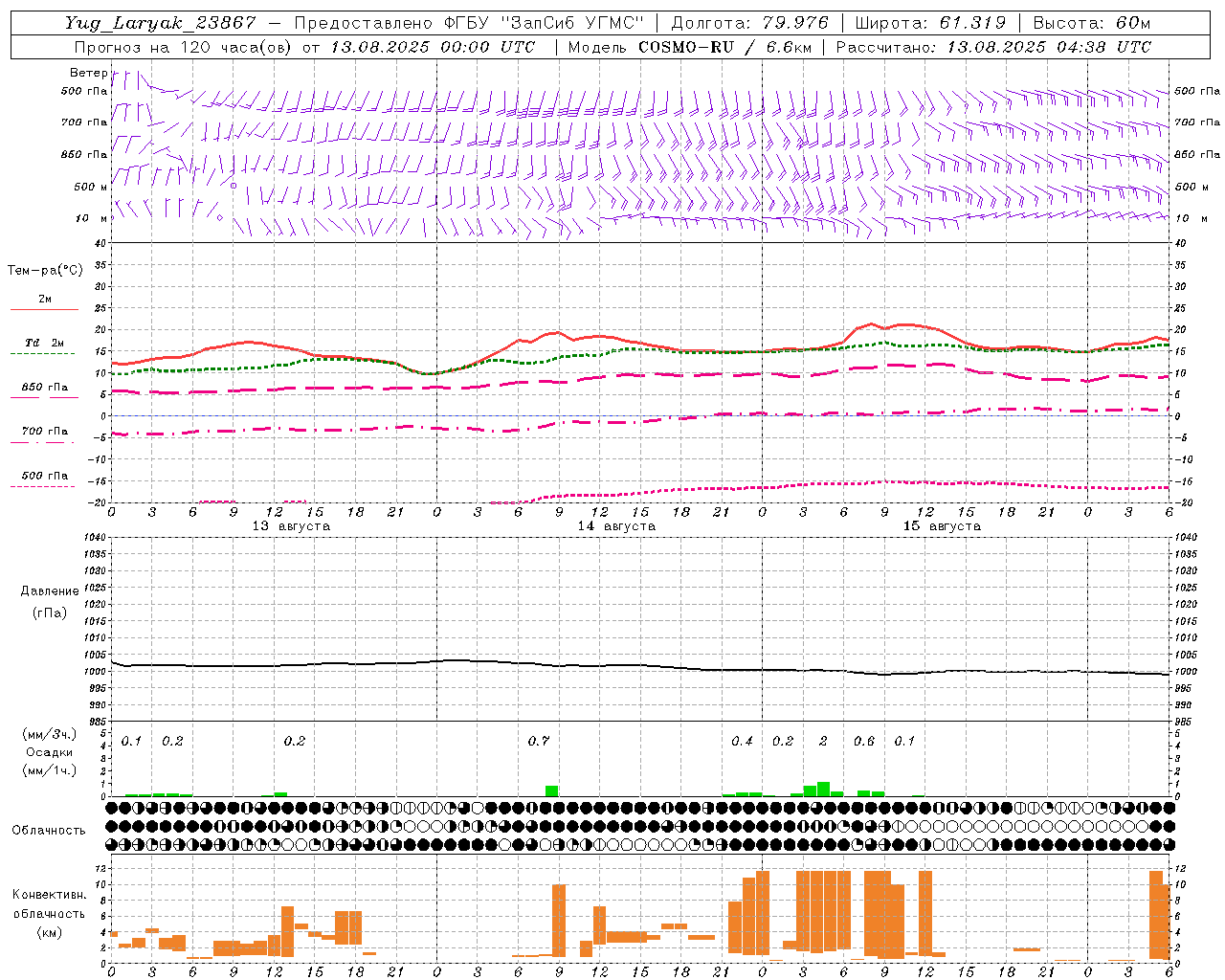This screenshot has height=980, width=1225.
Task: Click the Высота: 60м value
Action: coord(1090,23)
